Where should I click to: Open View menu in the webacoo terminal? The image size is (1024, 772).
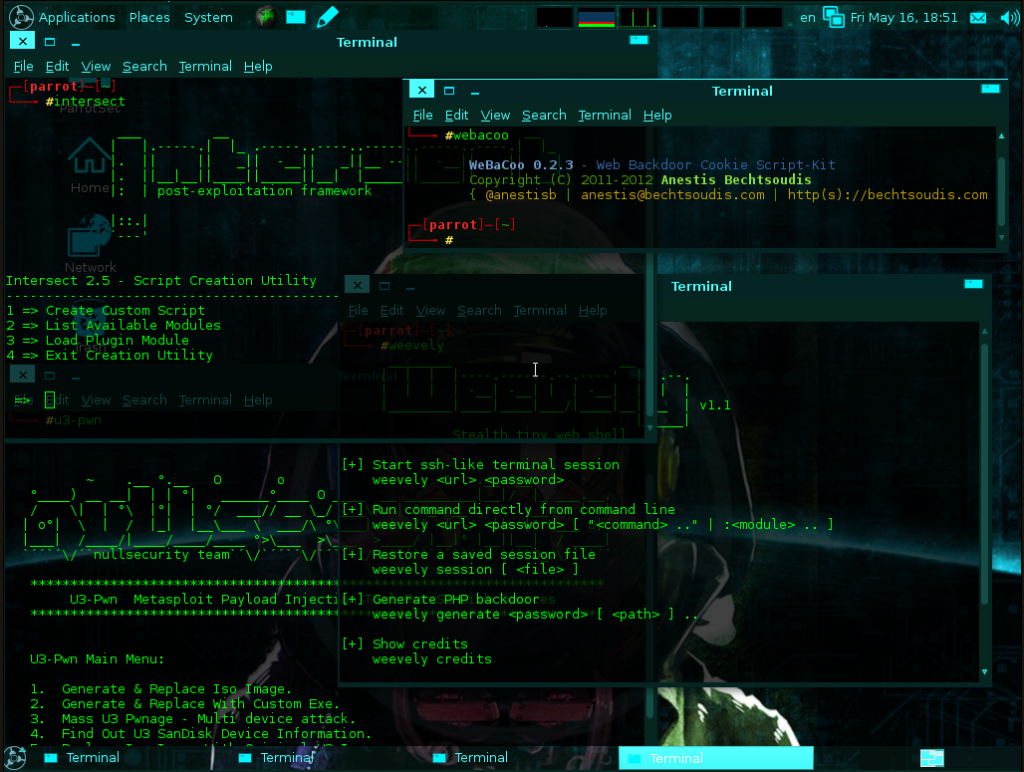coord(495,115)
